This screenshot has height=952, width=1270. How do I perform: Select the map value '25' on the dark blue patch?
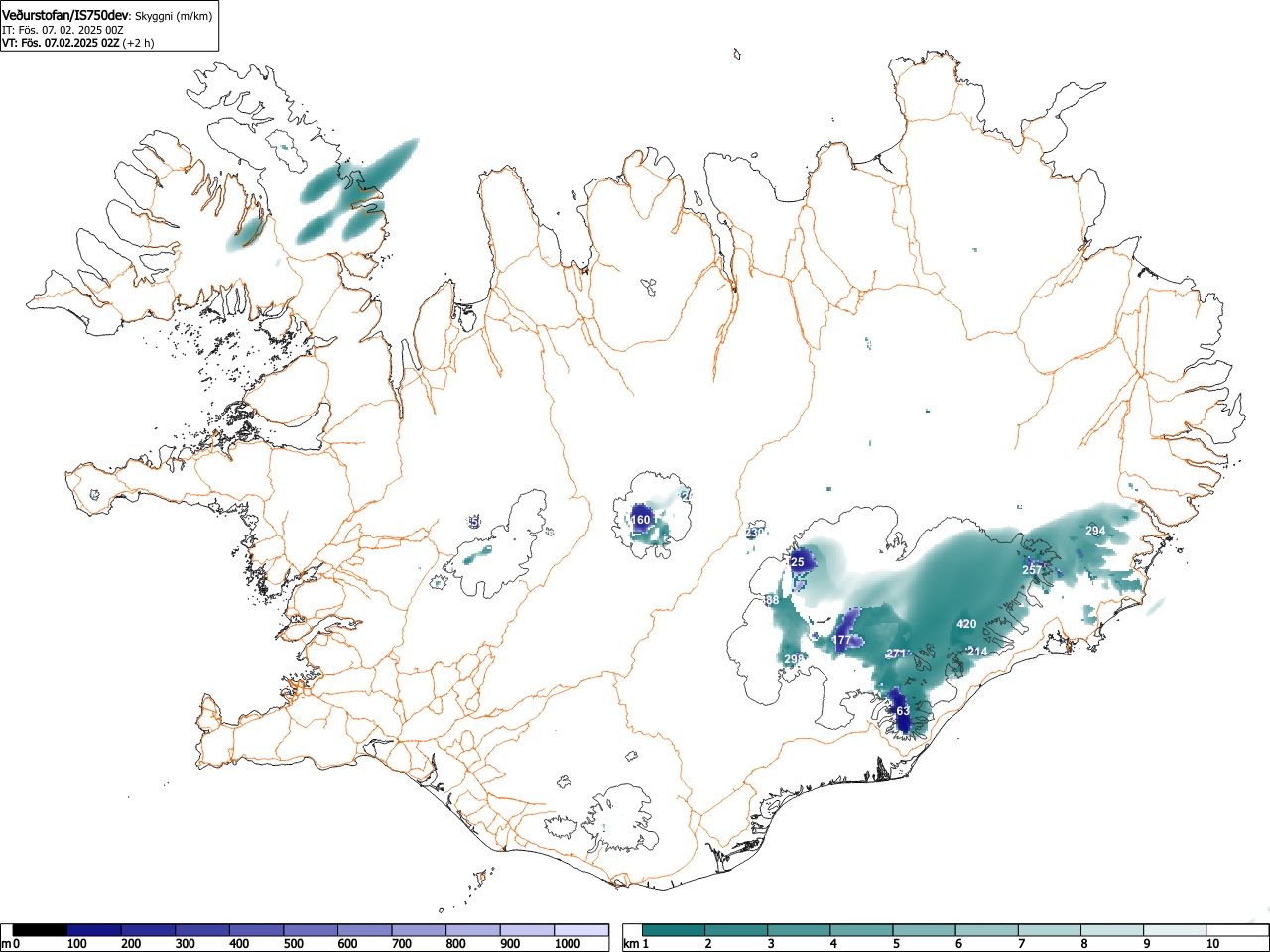tap(798, 562)
